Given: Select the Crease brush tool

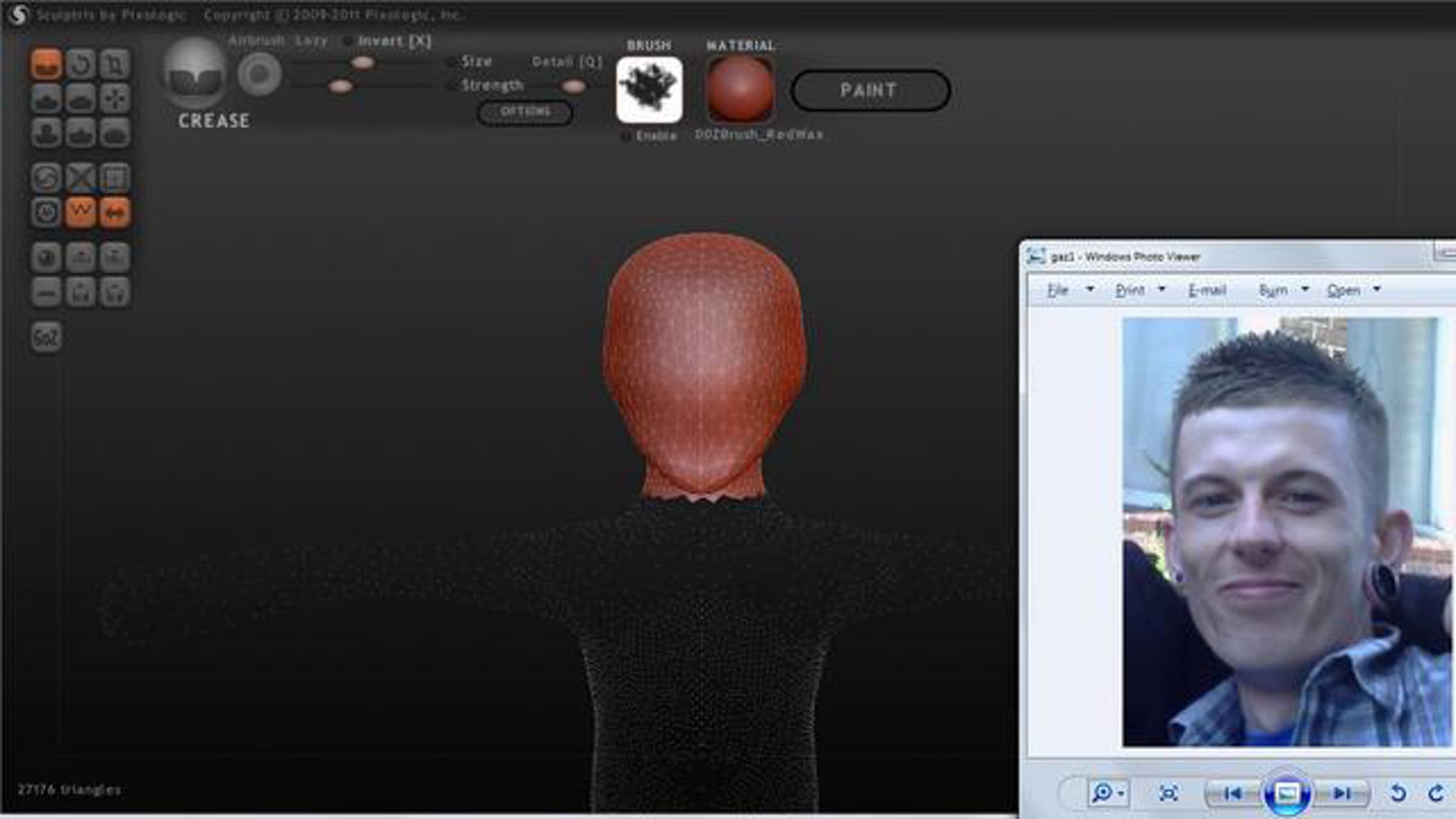Looking at the screenshot, I should [46, 64].
